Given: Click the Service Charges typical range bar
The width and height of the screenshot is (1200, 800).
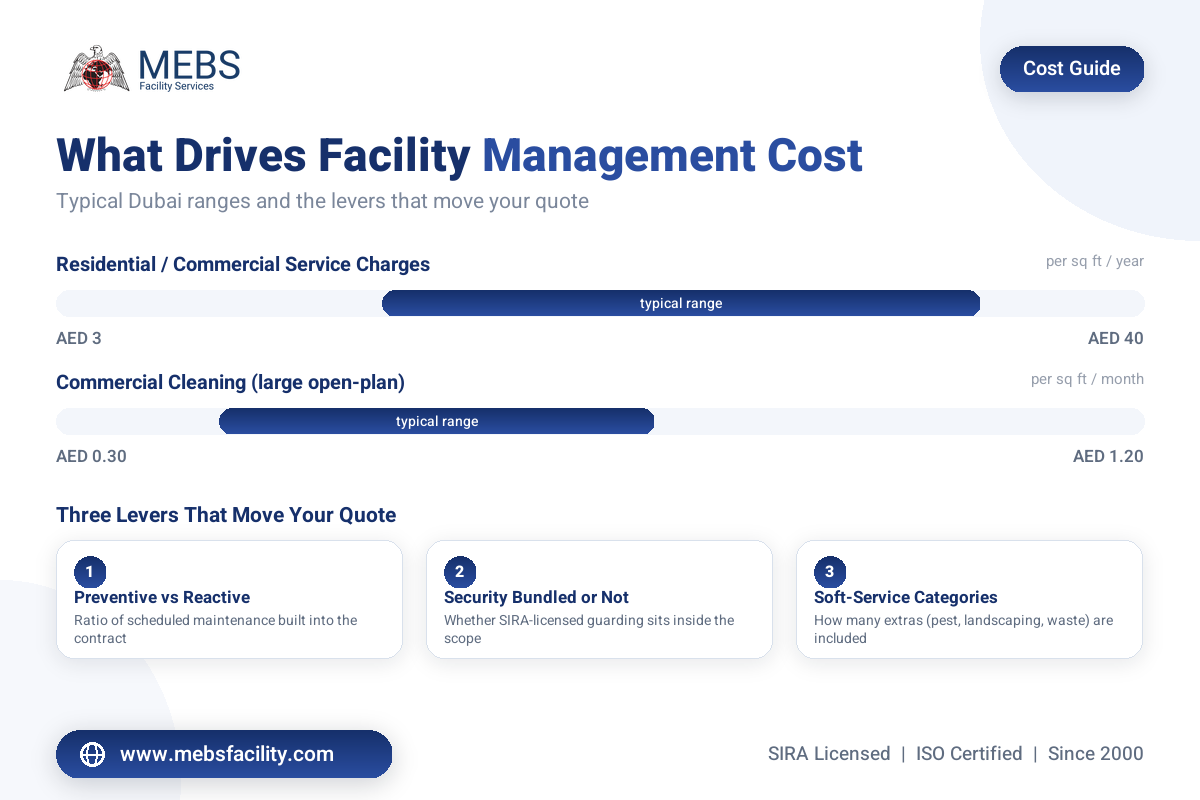Looking at the screenshot, I should click(681, 303).
